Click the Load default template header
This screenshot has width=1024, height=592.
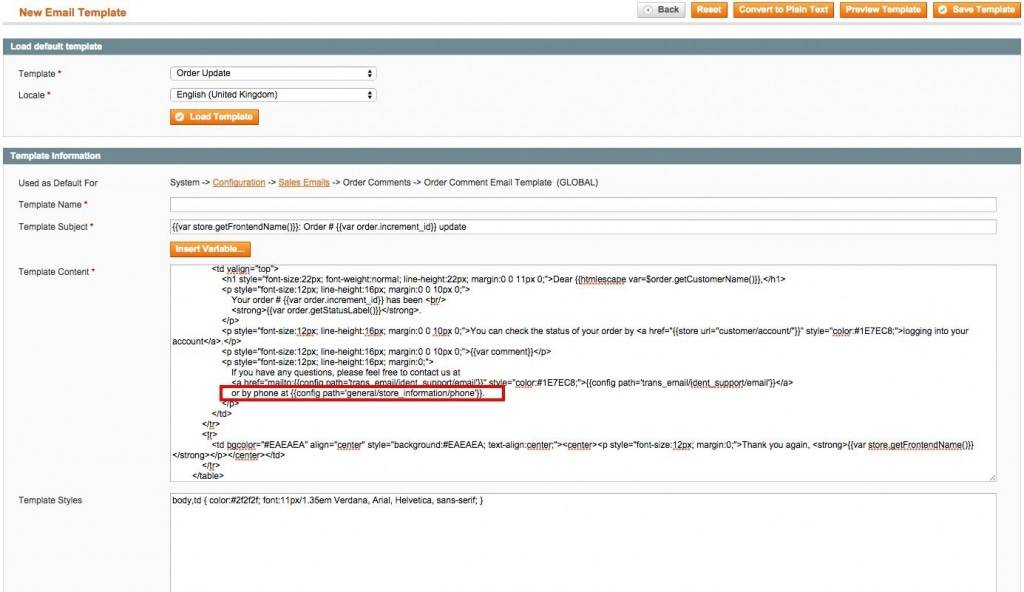56,47
